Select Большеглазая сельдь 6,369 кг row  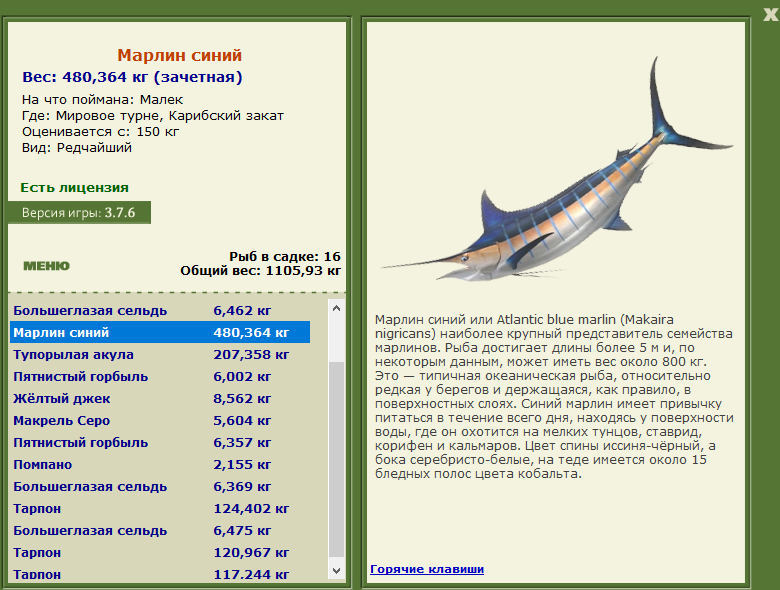coord(160,487)
